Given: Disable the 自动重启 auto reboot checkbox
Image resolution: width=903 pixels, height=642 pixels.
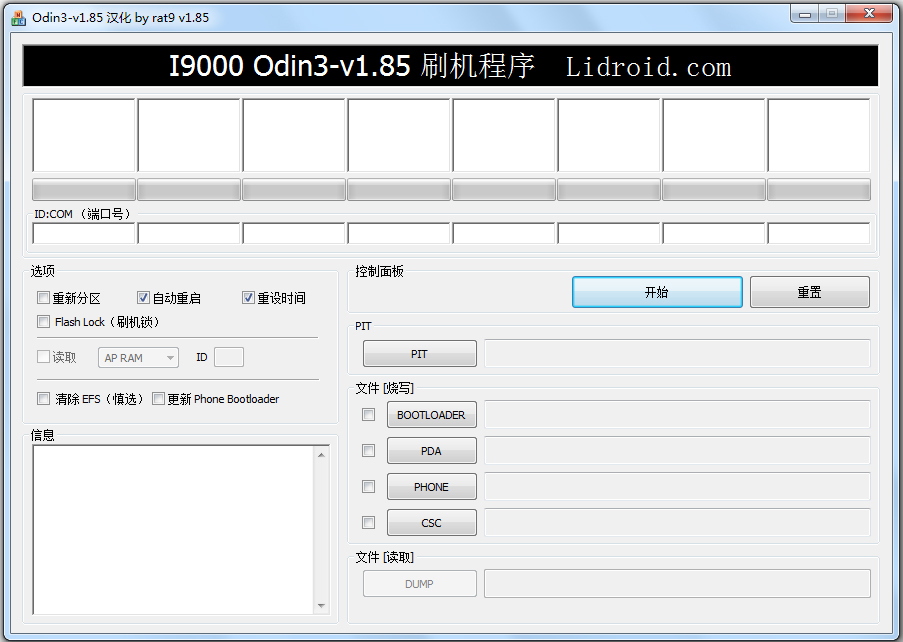Looking at the screenshot, I should pyautogui.click(x=143, y=296).
